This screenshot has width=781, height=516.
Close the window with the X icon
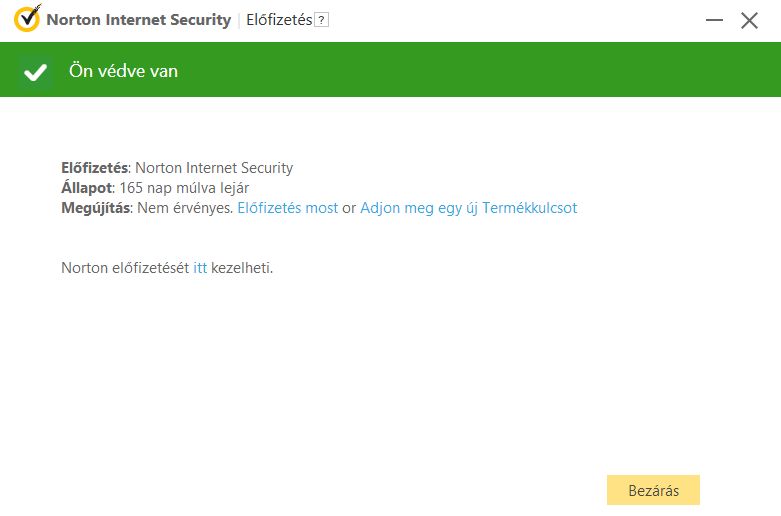click(x=749, y=20)
